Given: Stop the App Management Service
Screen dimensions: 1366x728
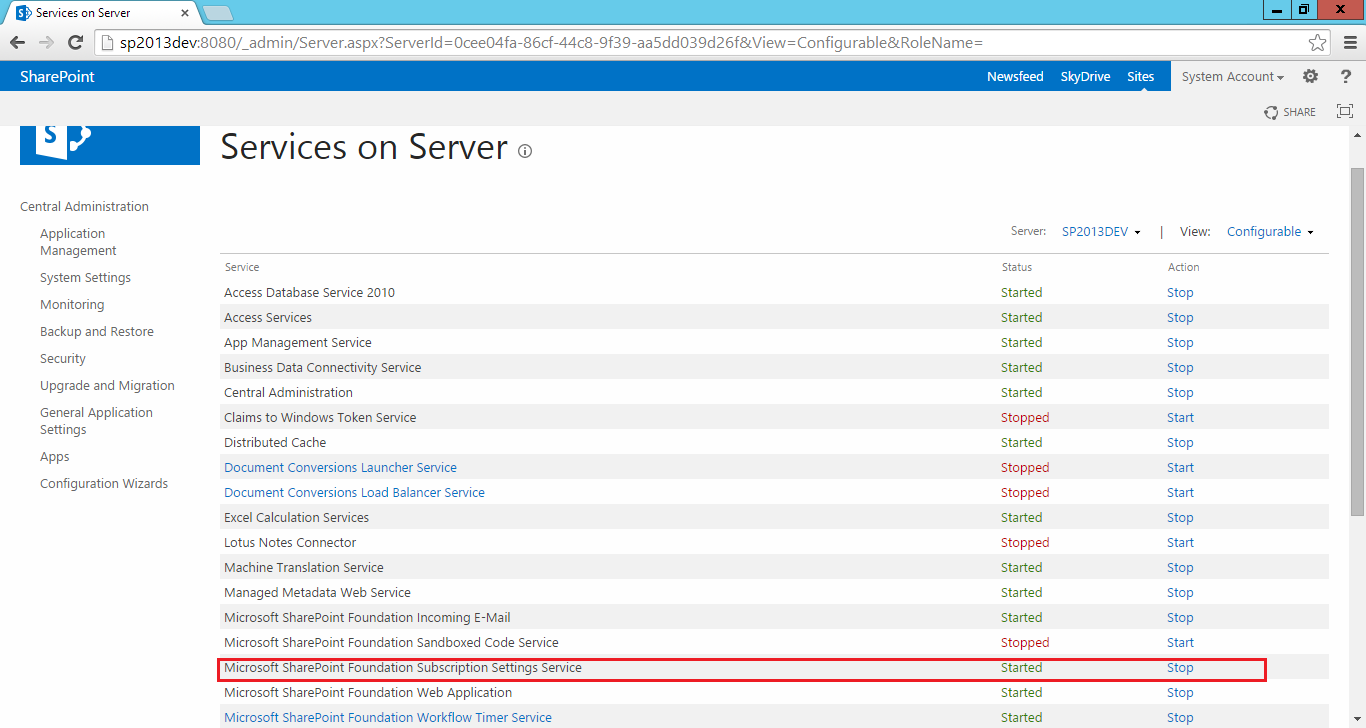Looking at the screenshot, I should 1180,343.
